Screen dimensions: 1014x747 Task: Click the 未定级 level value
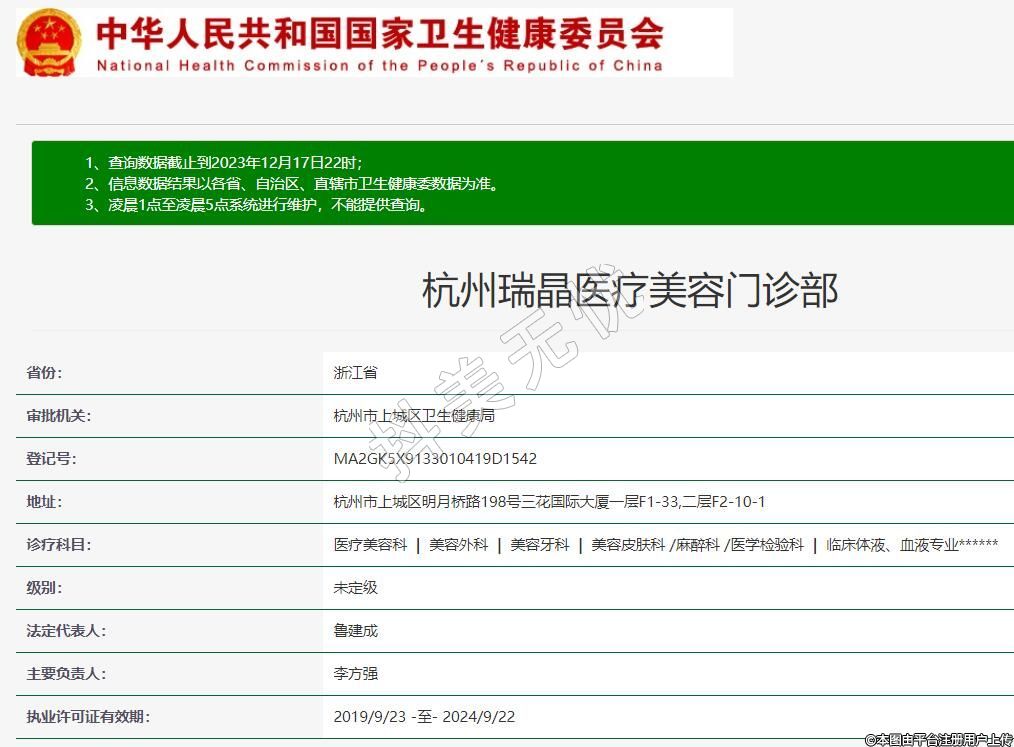click(355, 588)
